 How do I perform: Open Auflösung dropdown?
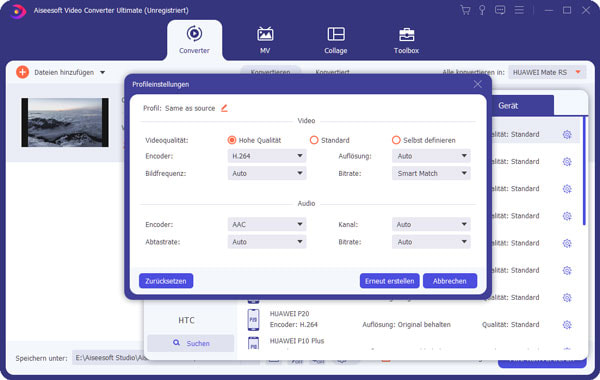(431, 156)
